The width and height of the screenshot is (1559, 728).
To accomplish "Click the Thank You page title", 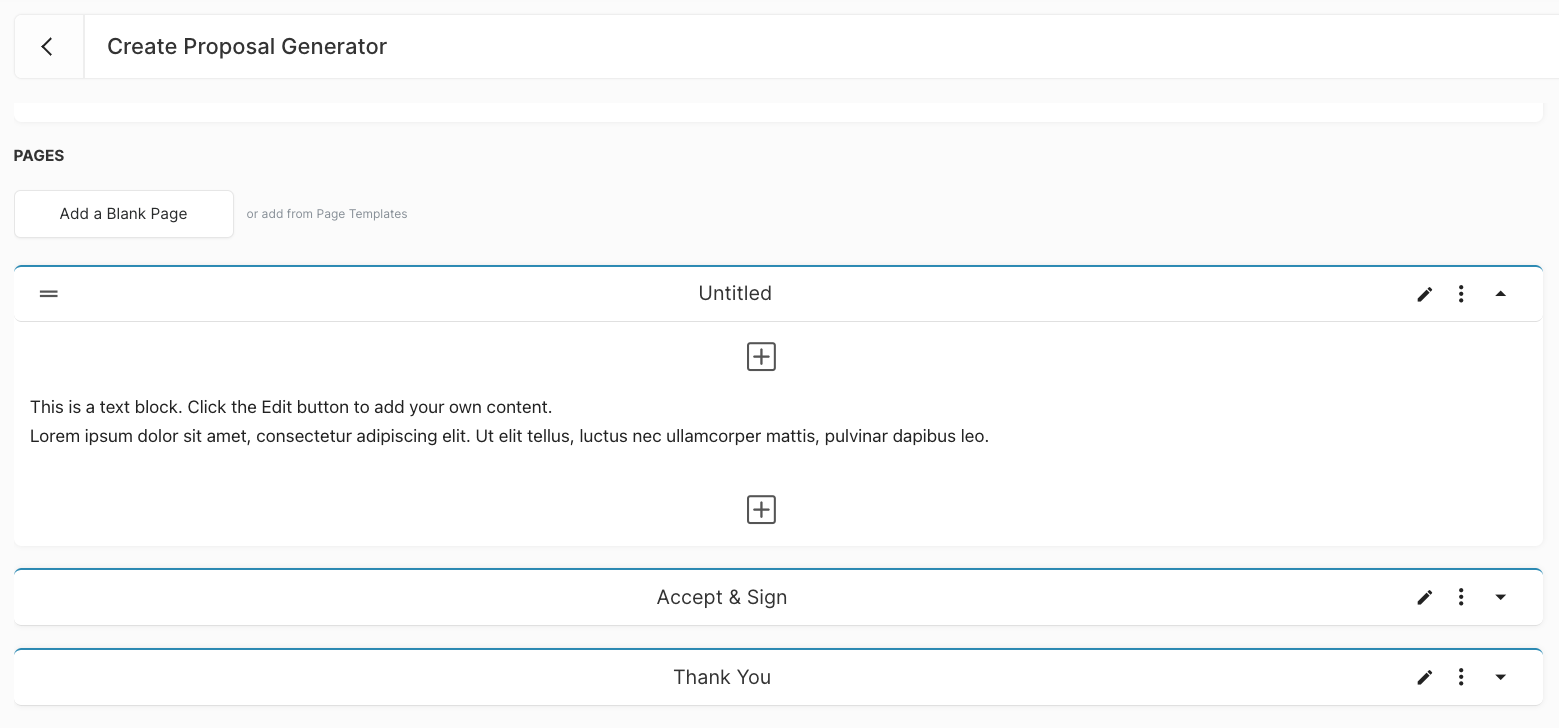I will [722, 677].
